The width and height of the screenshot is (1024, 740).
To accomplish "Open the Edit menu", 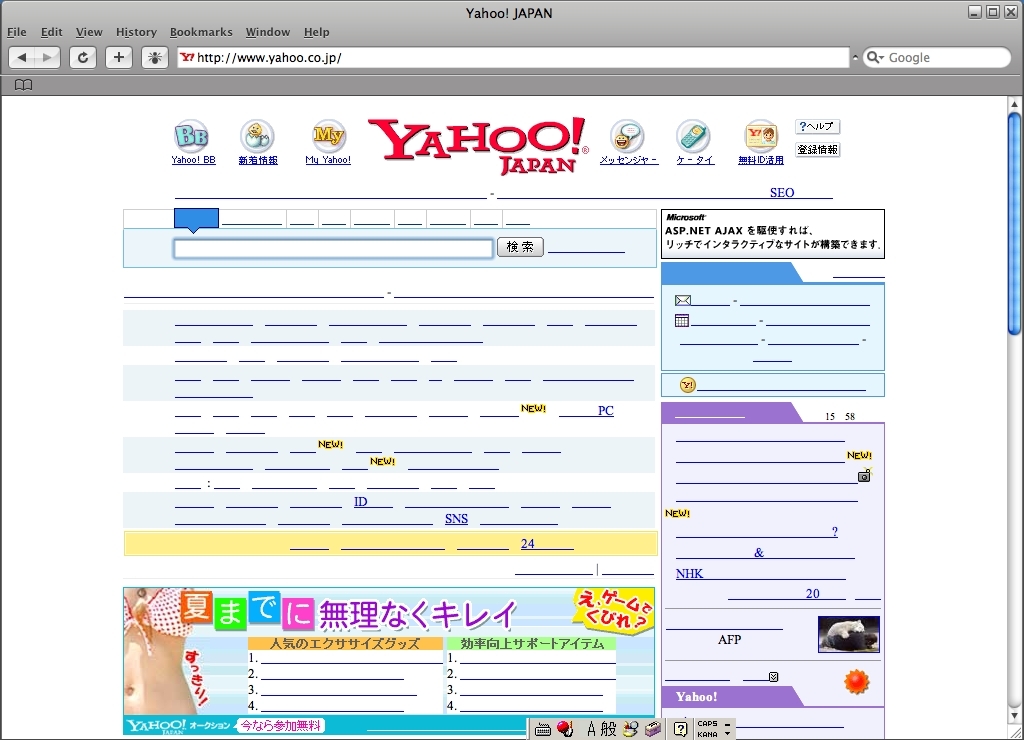I will 51,32.
